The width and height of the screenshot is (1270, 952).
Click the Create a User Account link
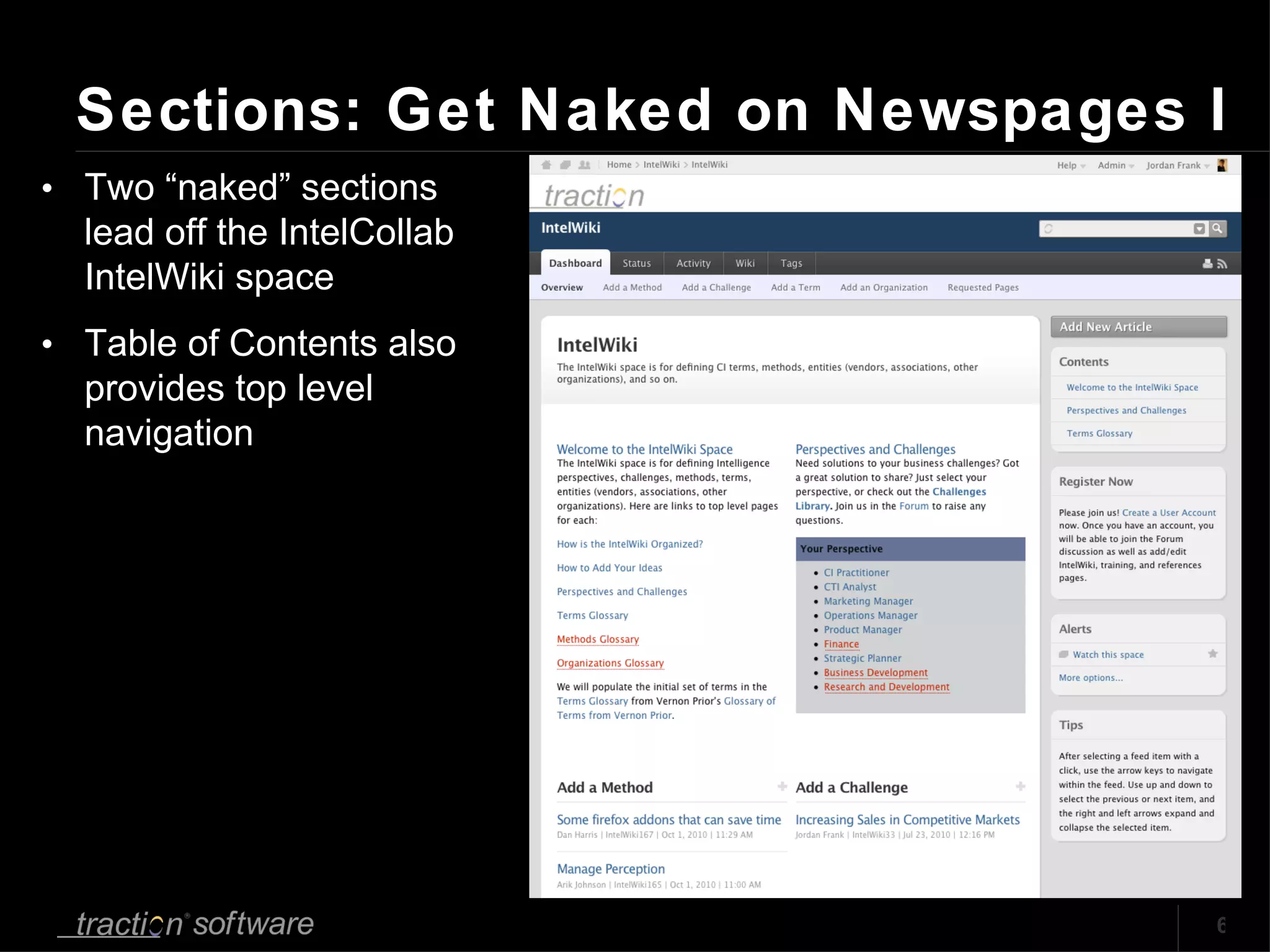(1169, 513)
